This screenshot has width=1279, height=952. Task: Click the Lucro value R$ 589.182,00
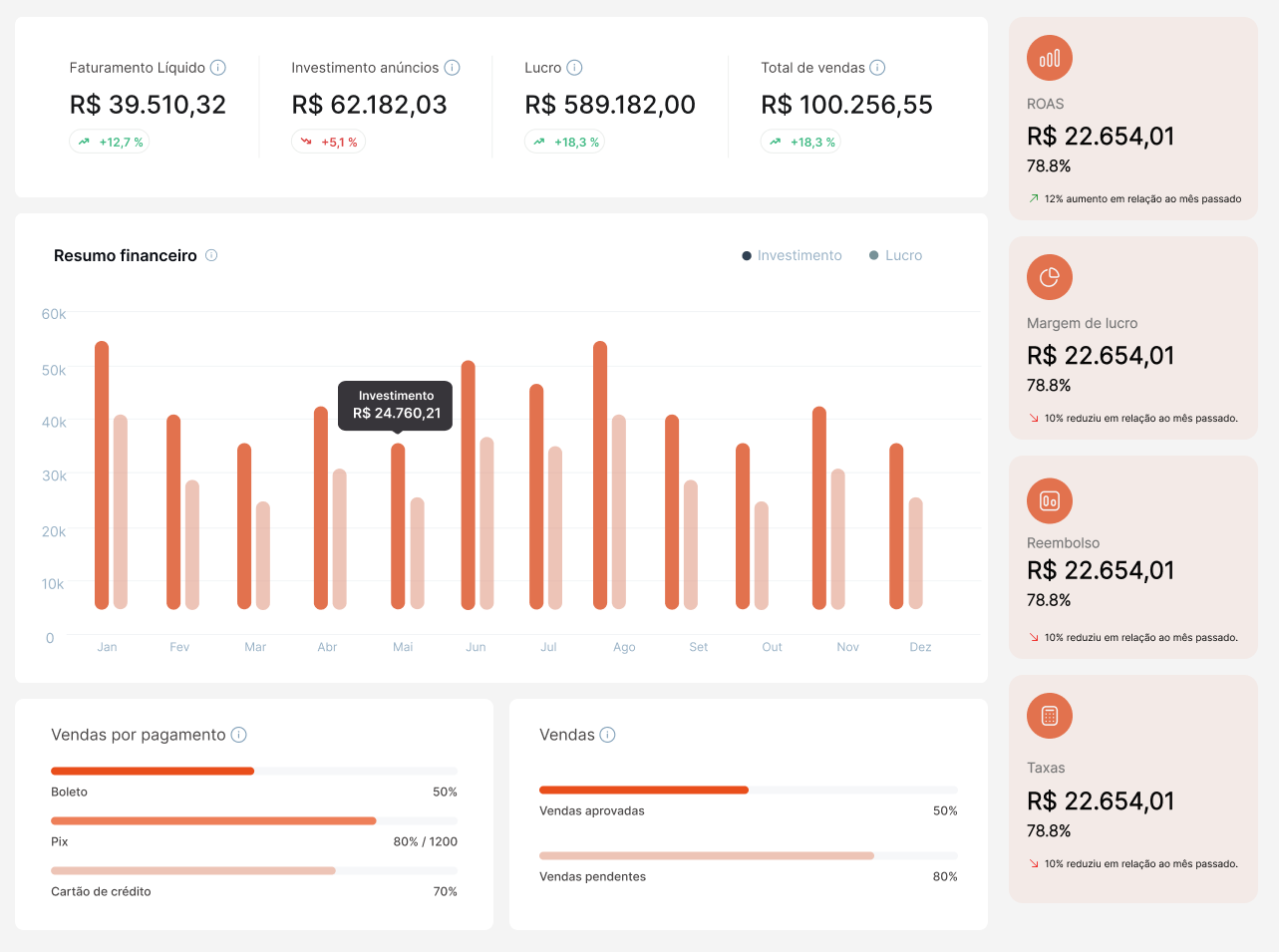610,105
